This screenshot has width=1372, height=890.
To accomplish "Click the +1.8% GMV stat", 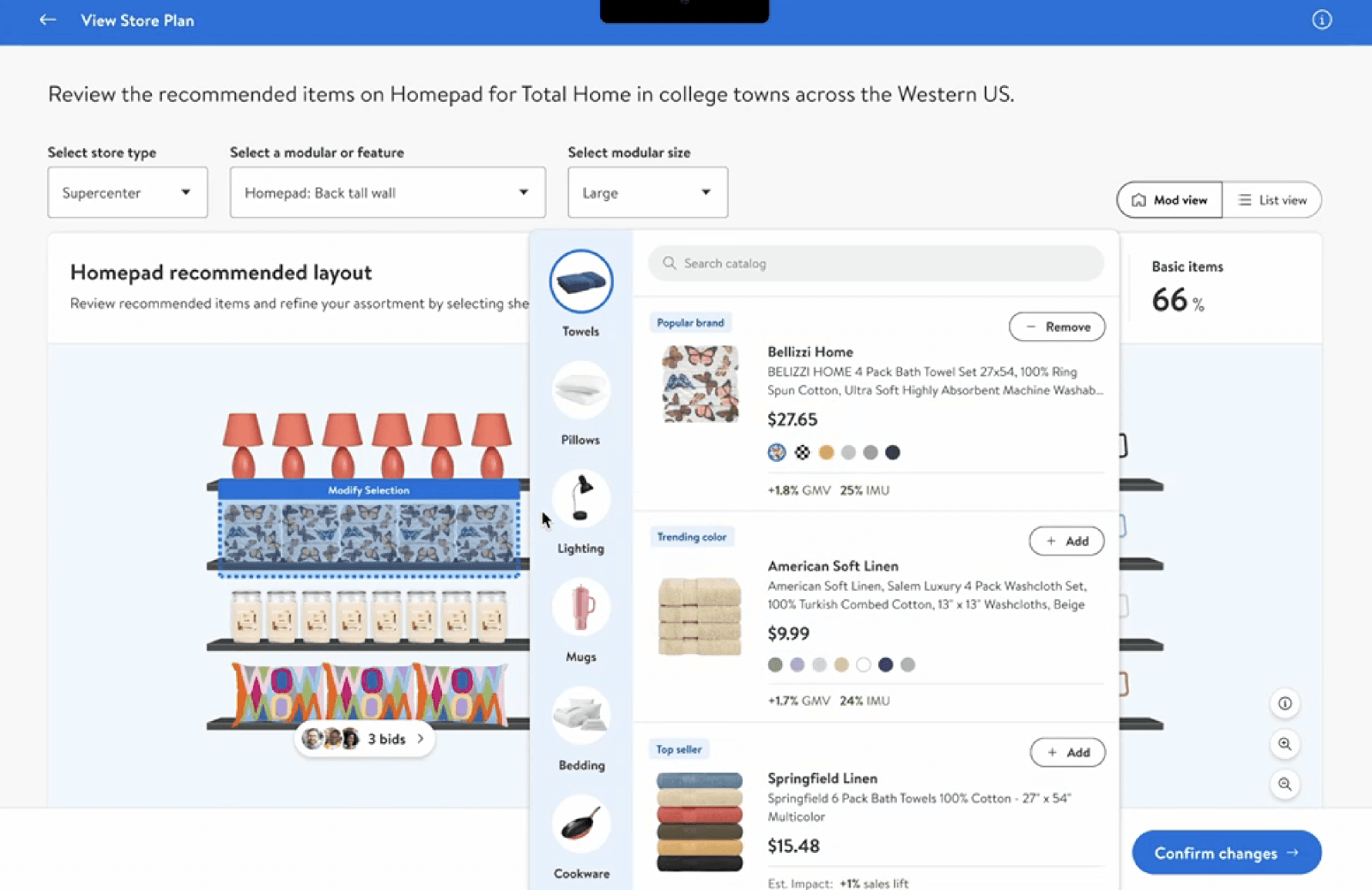I will 799,491.
